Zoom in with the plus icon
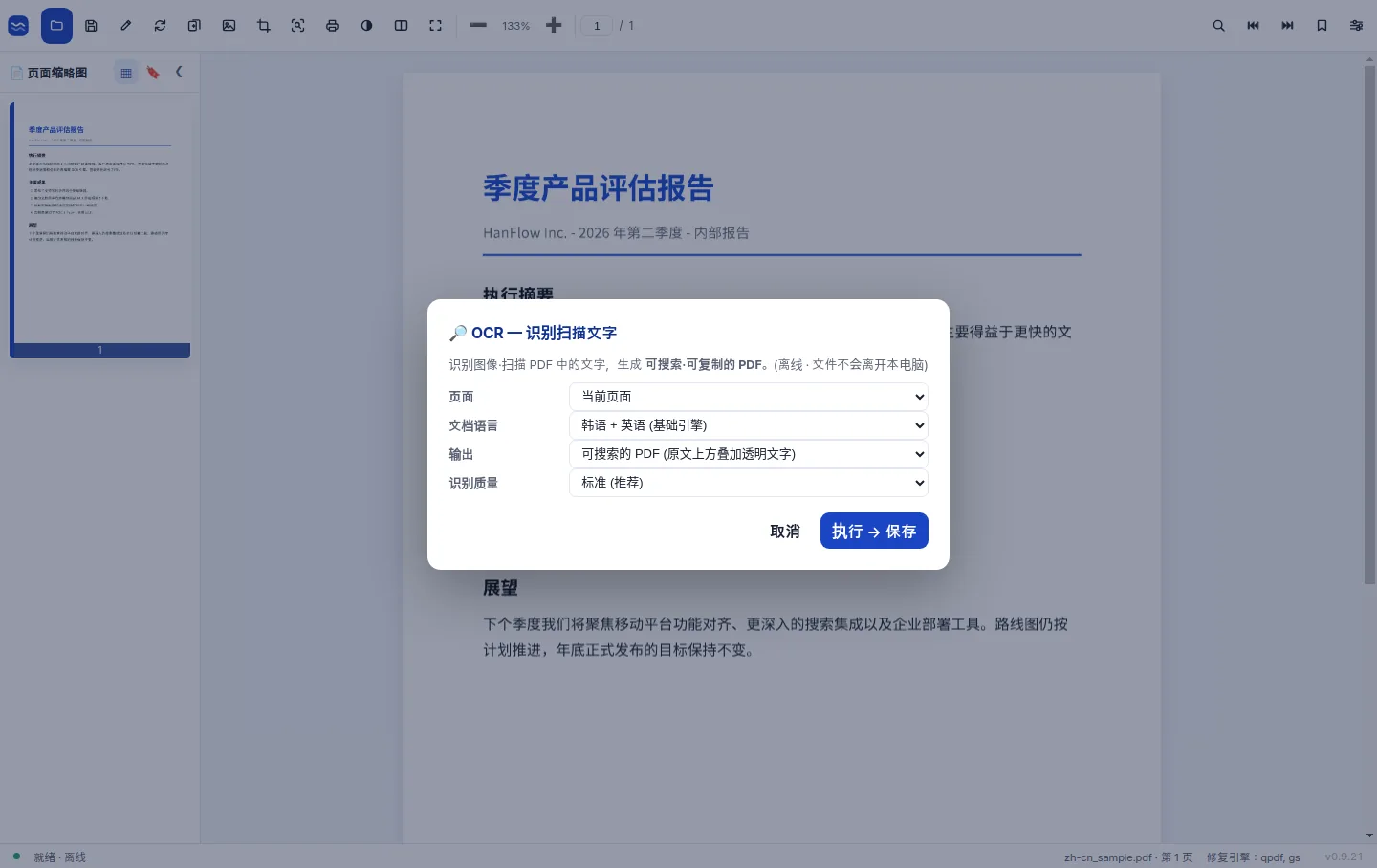Viewport: 1377px width, 868px height. 554,26
